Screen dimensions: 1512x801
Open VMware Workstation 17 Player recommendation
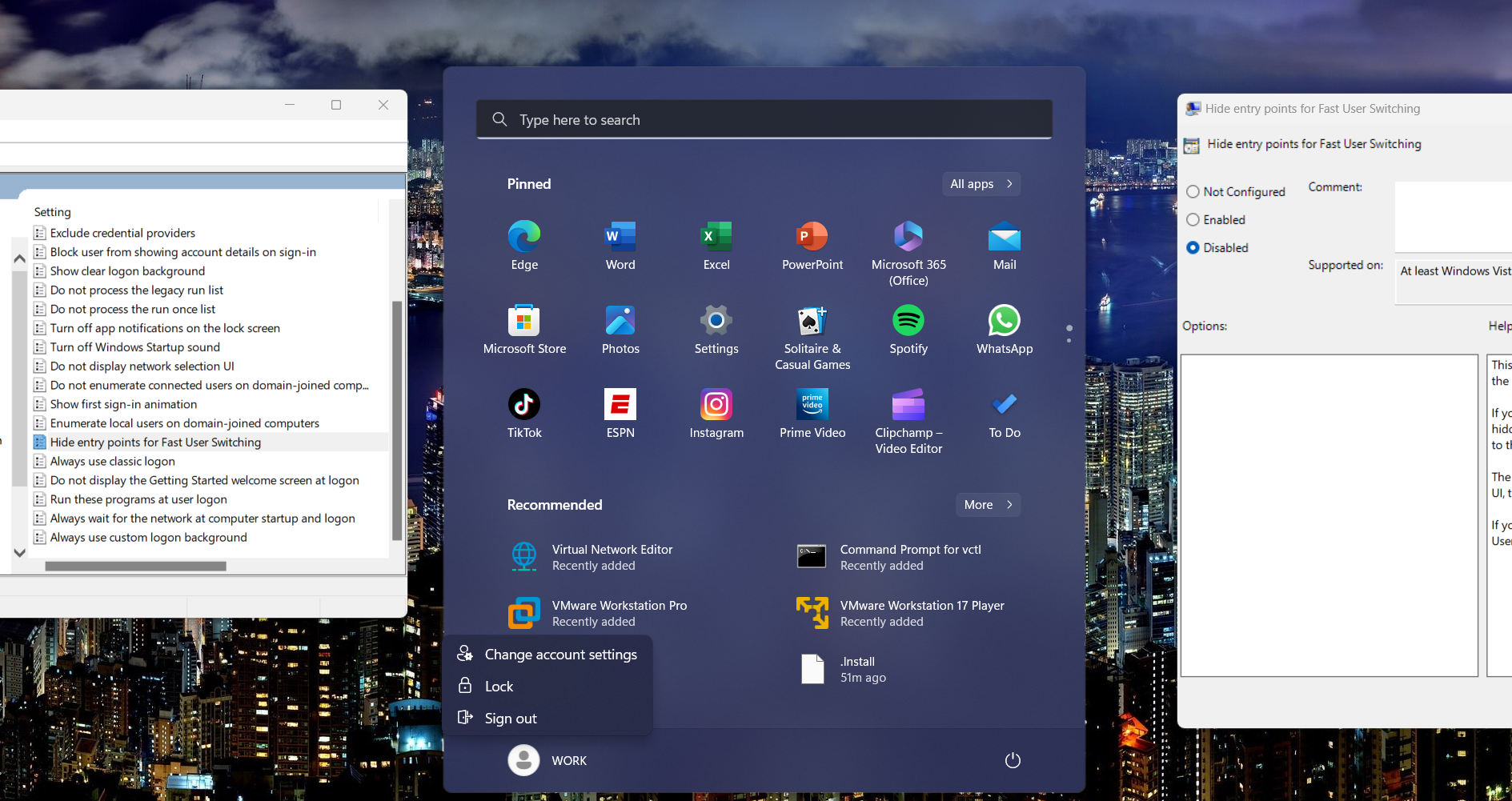coord(900,613)
